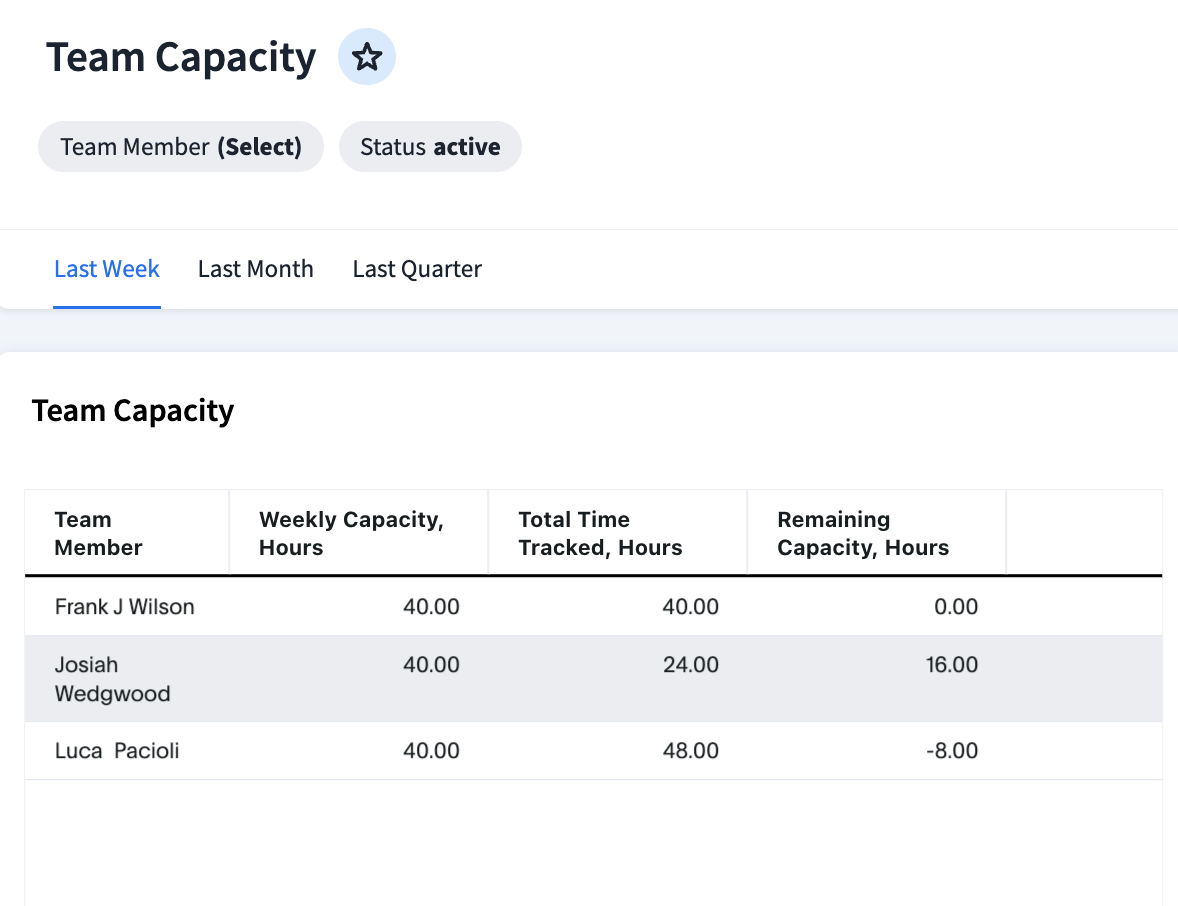This screenshot has width=1178, height=906.
Task: Click Josiah Wedgwood's 16.00 remaining capacity
Action: [x=951, y=665]
